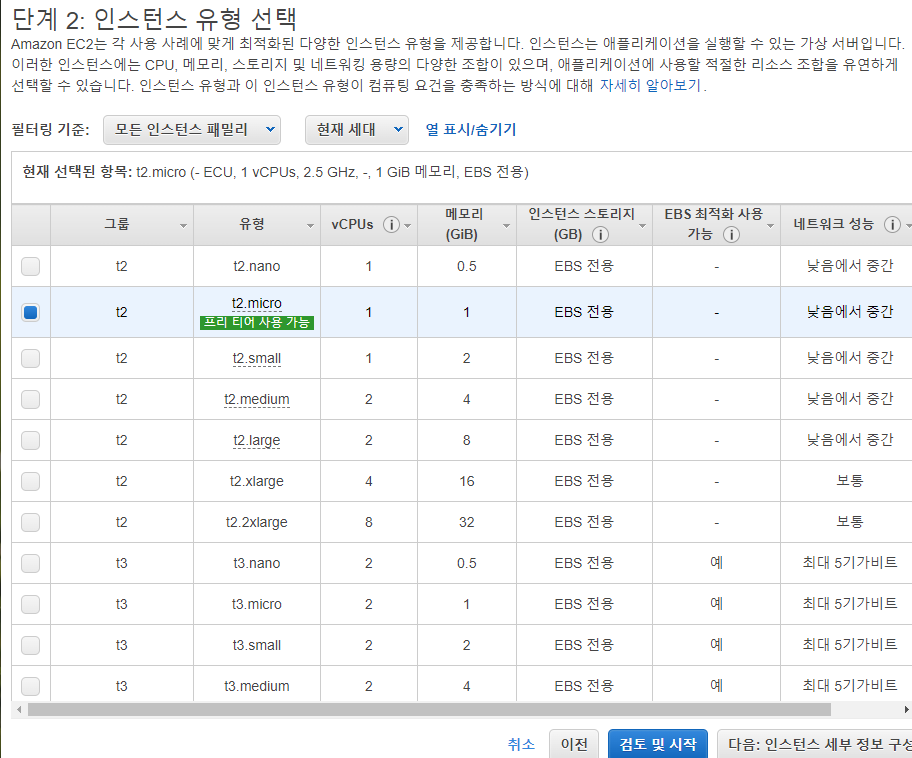
Task: Click the t2.large type link
Action: tap(256, 440)
